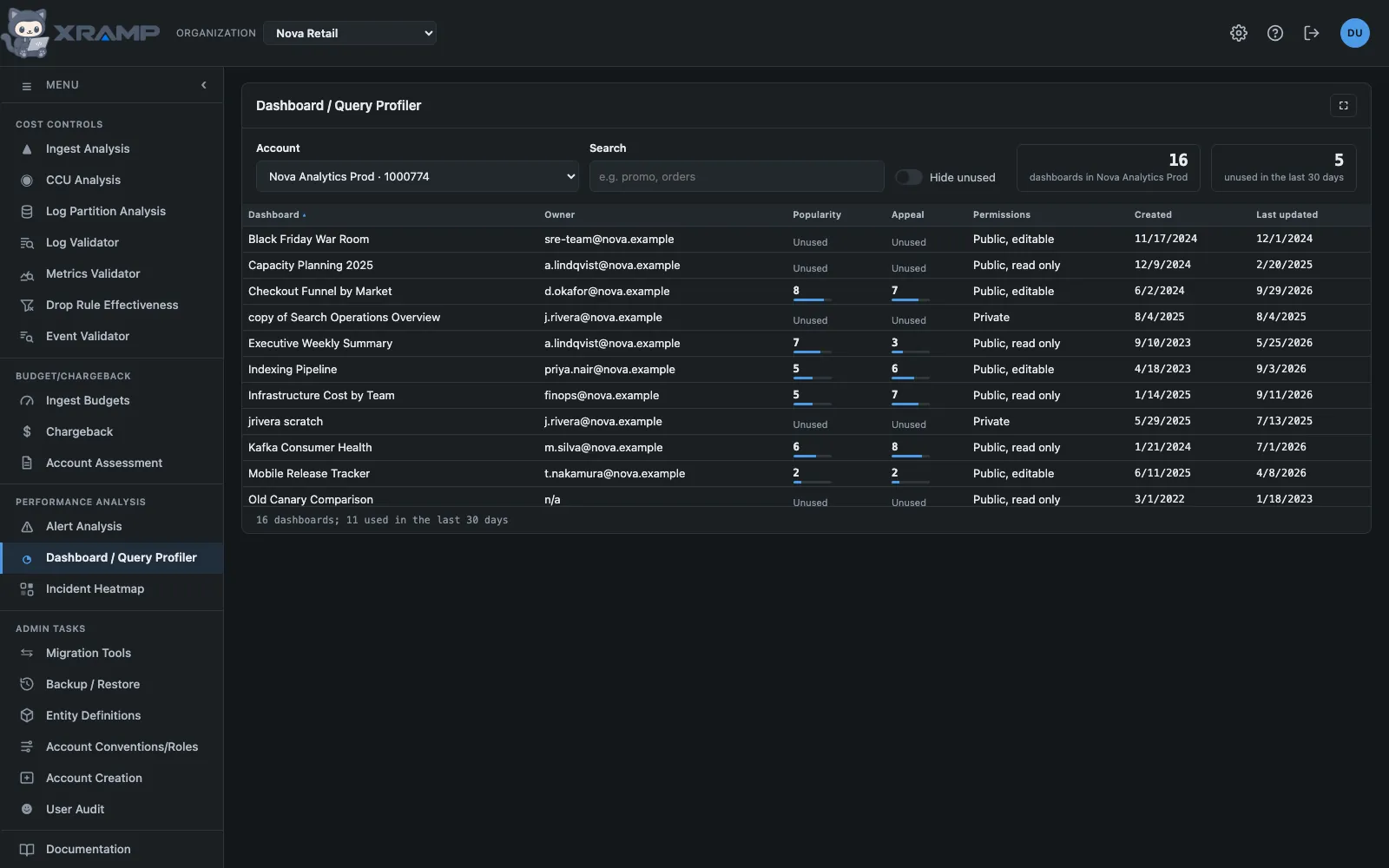Open Account Conventions/Roles page

coord(111,747)
